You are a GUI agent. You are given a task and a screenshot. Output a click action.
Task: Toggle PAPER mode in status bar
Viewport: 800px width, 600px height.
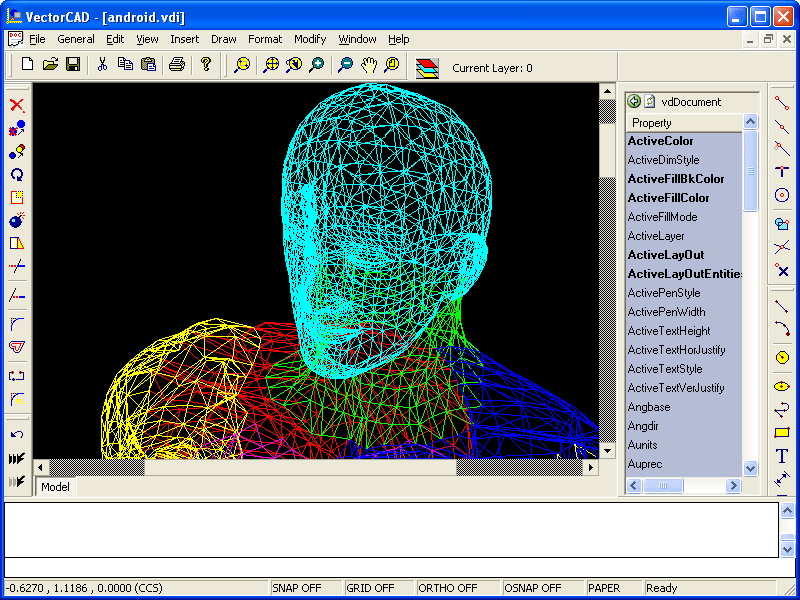coord(613,588)
